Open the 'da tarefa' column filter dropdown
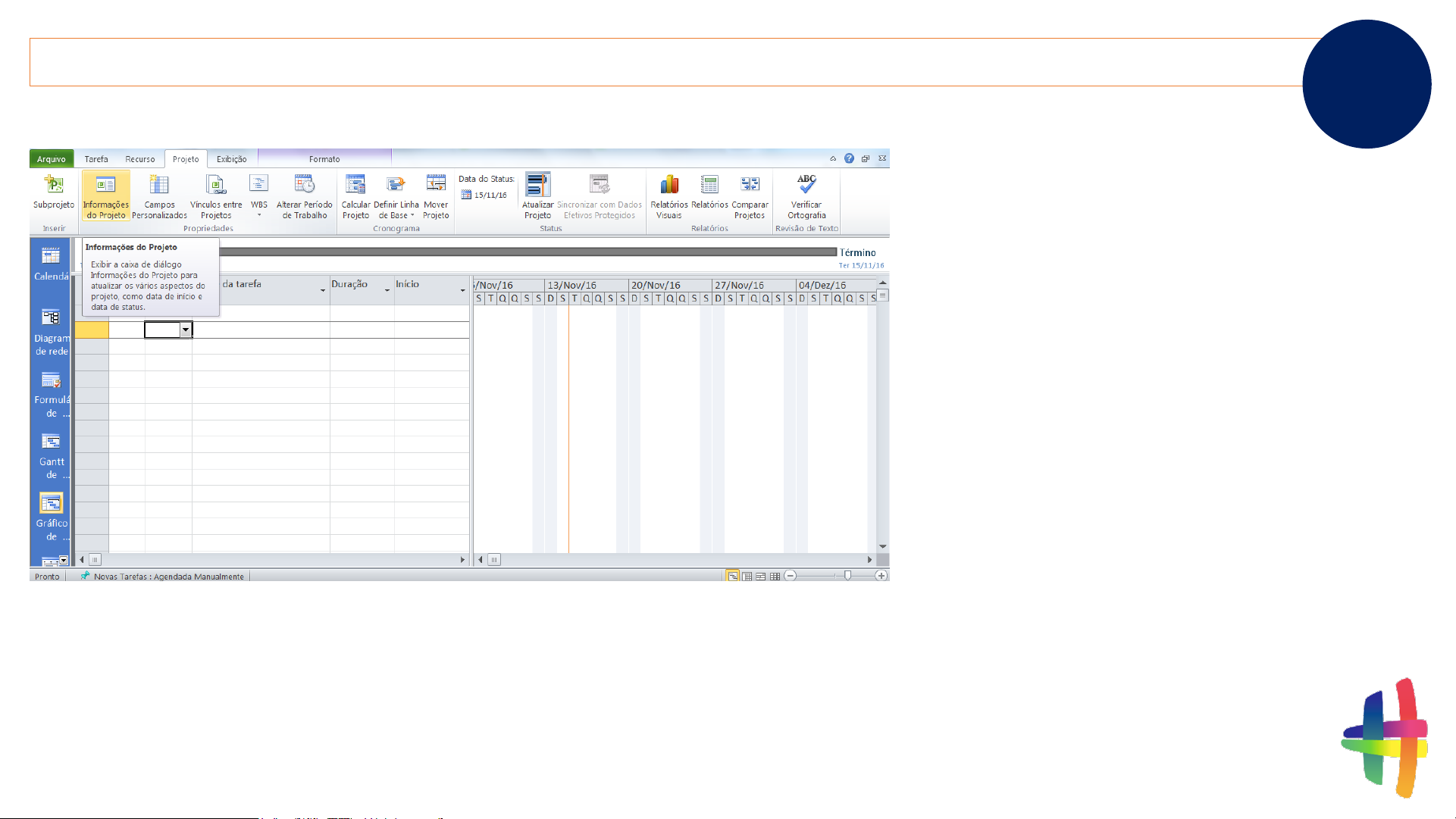 pos(323,290)
